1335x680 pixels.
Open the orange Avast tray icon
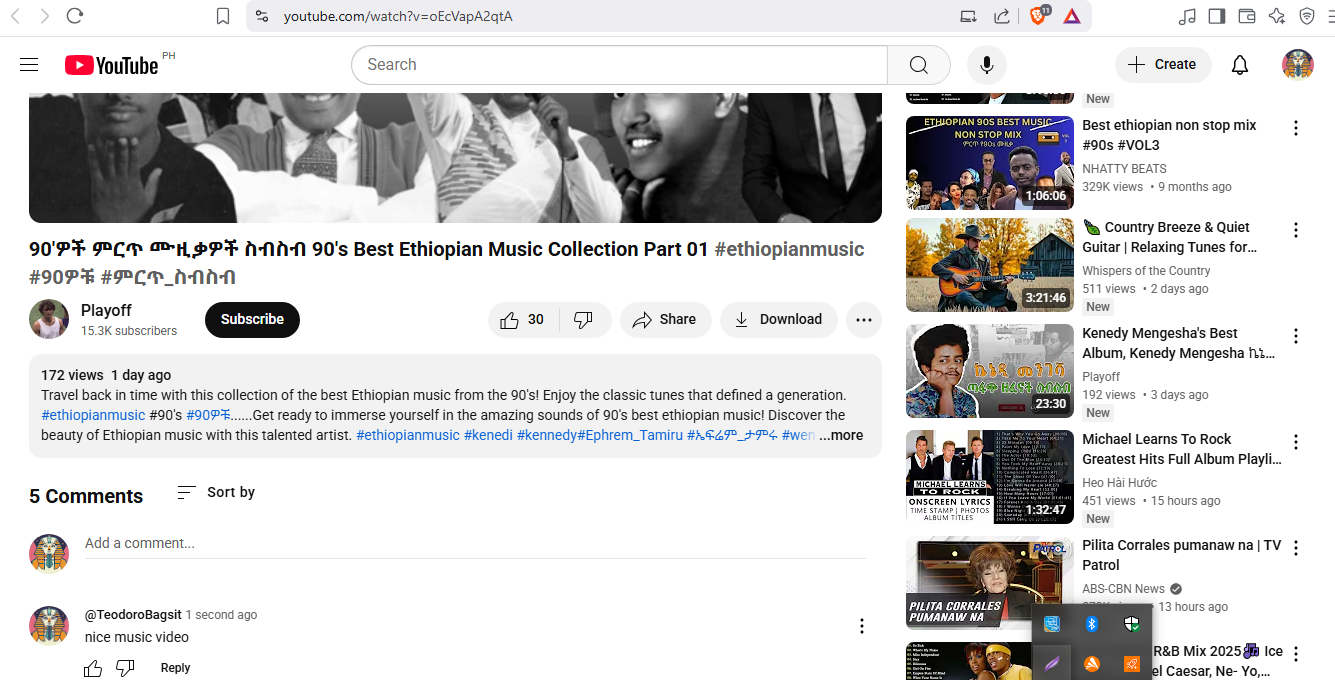point(1092,663)
